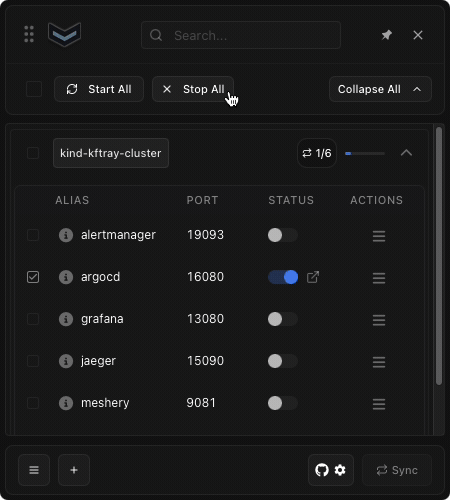
Task: Click the config list vertical scrollbar
Action: click(x=439, y=256)
